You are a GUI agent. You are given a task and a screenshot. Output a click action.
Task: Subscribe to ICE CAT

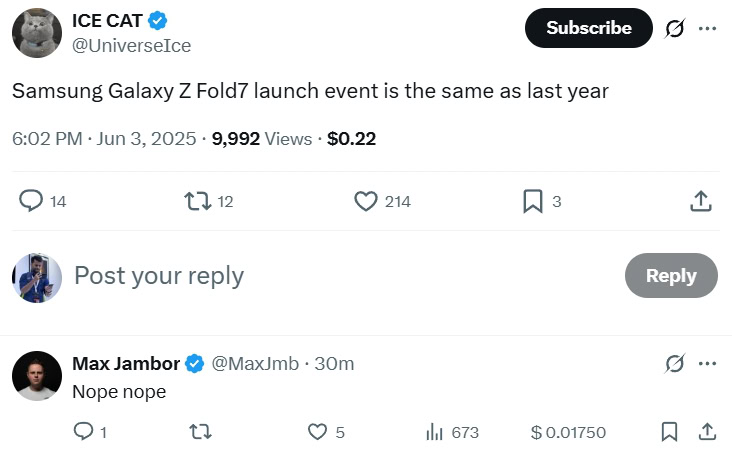click(x=588, y=28)
